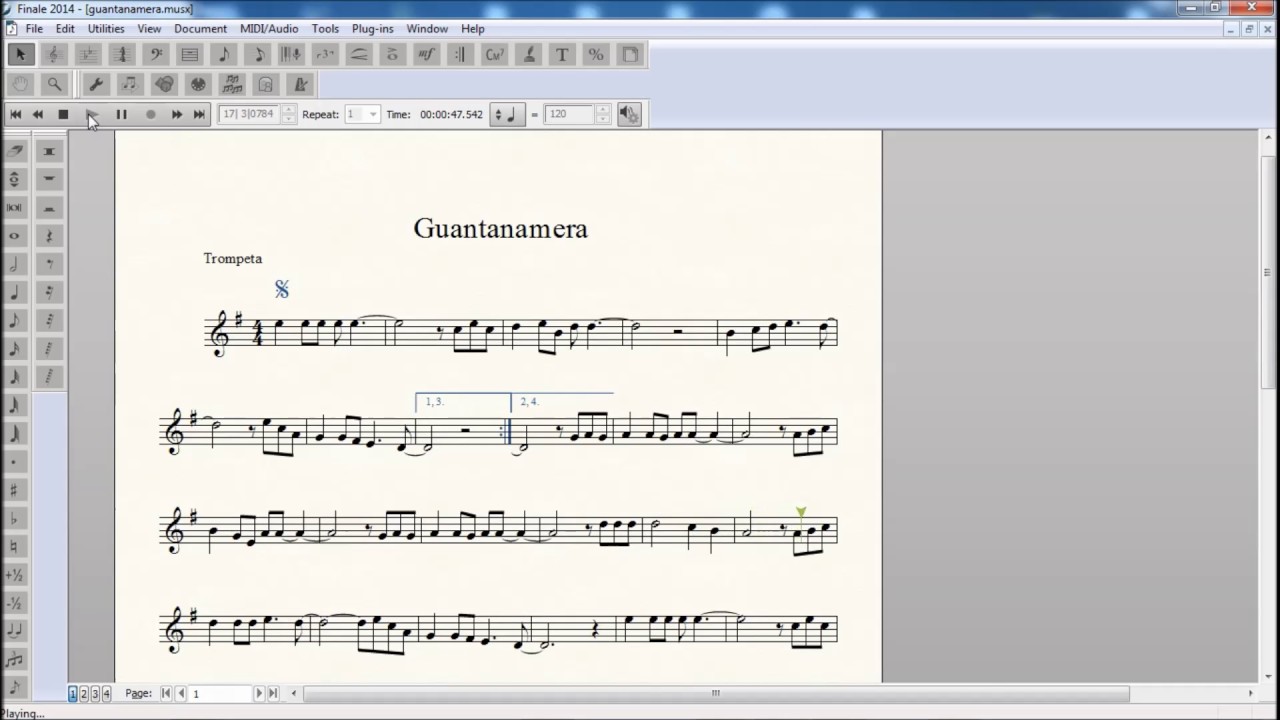Select the Tempo metronome tool
The image size is (1280, 720).
300,84
